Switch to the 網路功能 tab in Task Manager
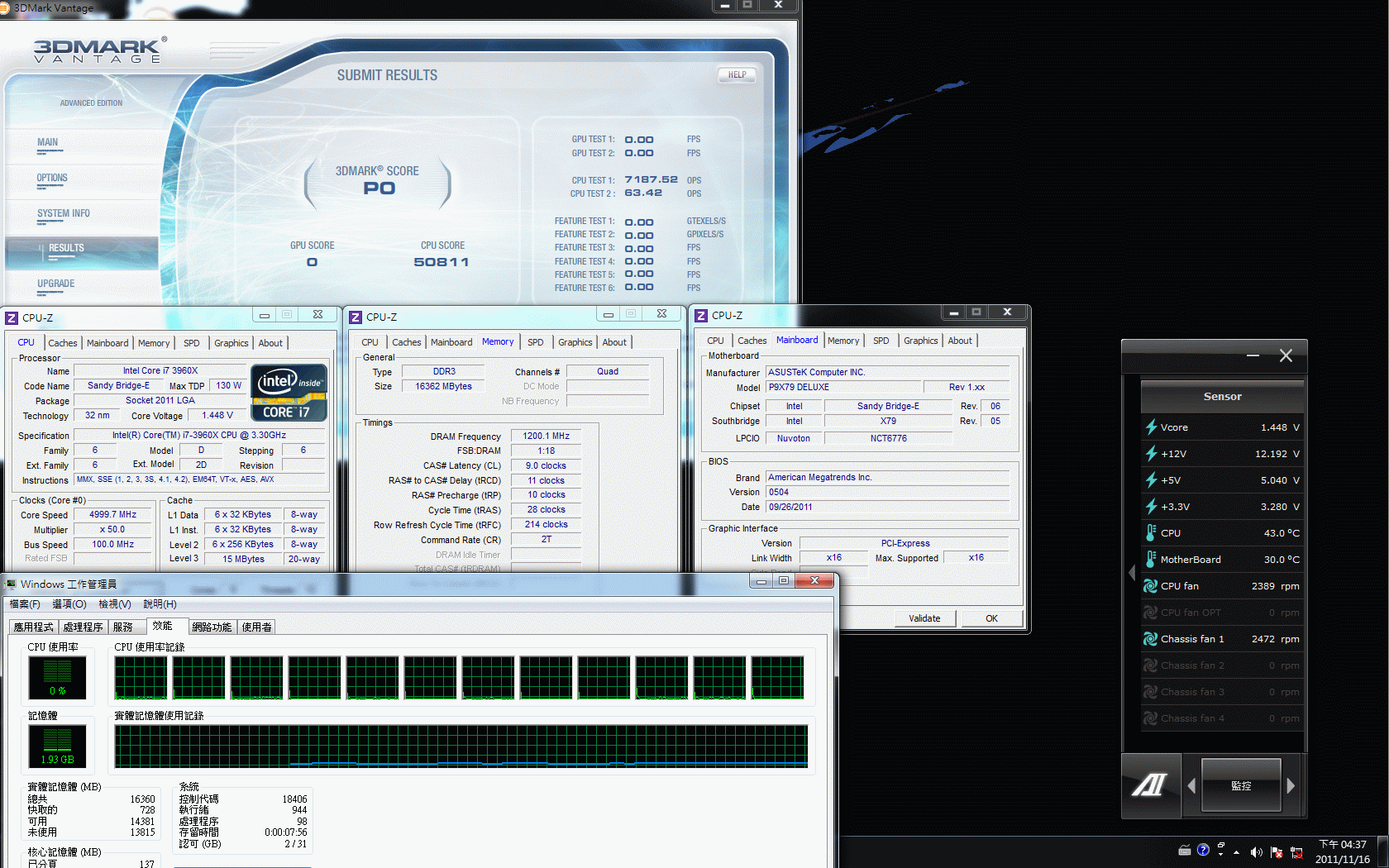1389x868 pixels. 212,627
